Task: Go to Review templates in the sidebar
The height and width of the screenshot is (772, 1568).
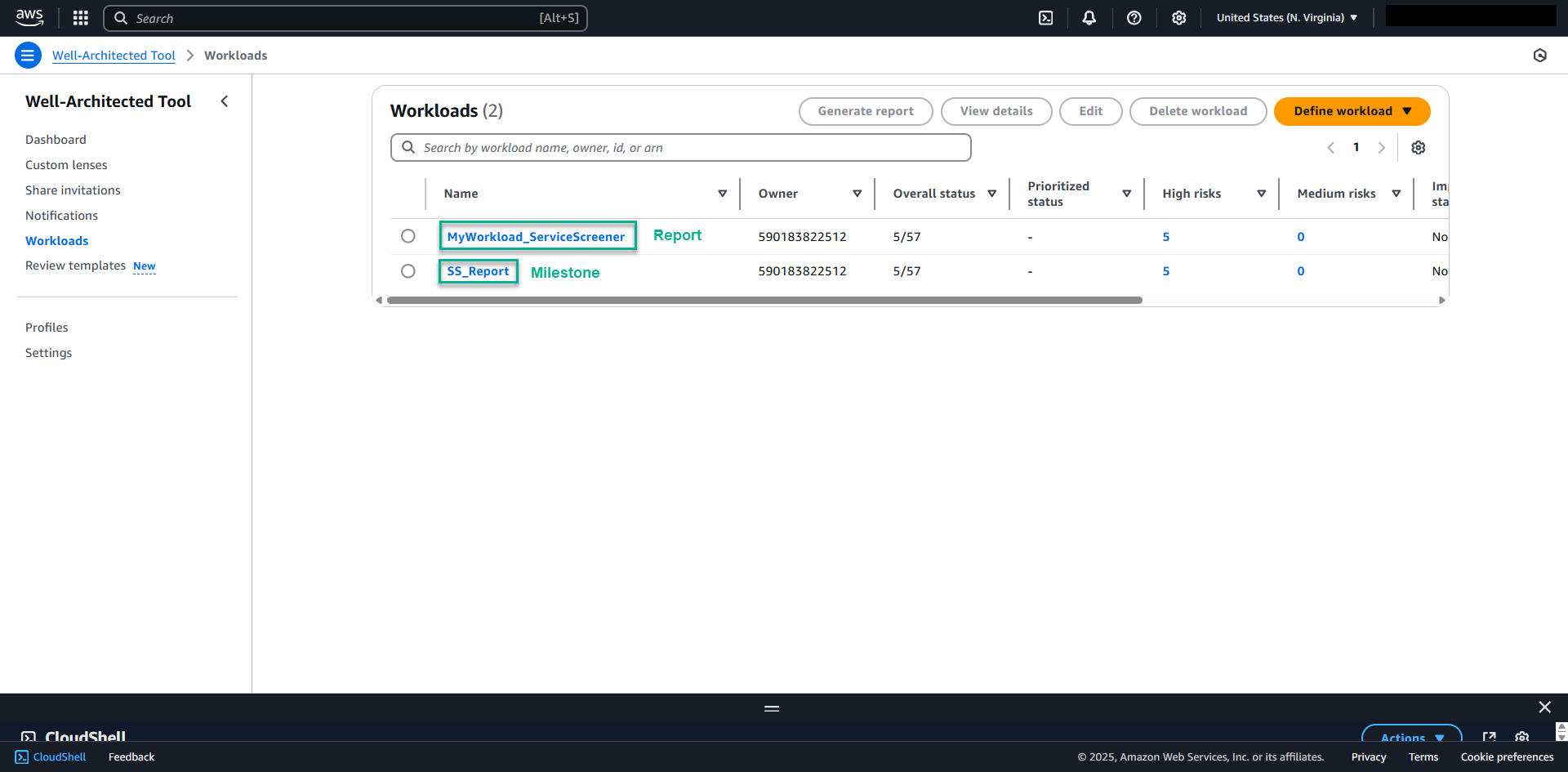Action: 75,265
